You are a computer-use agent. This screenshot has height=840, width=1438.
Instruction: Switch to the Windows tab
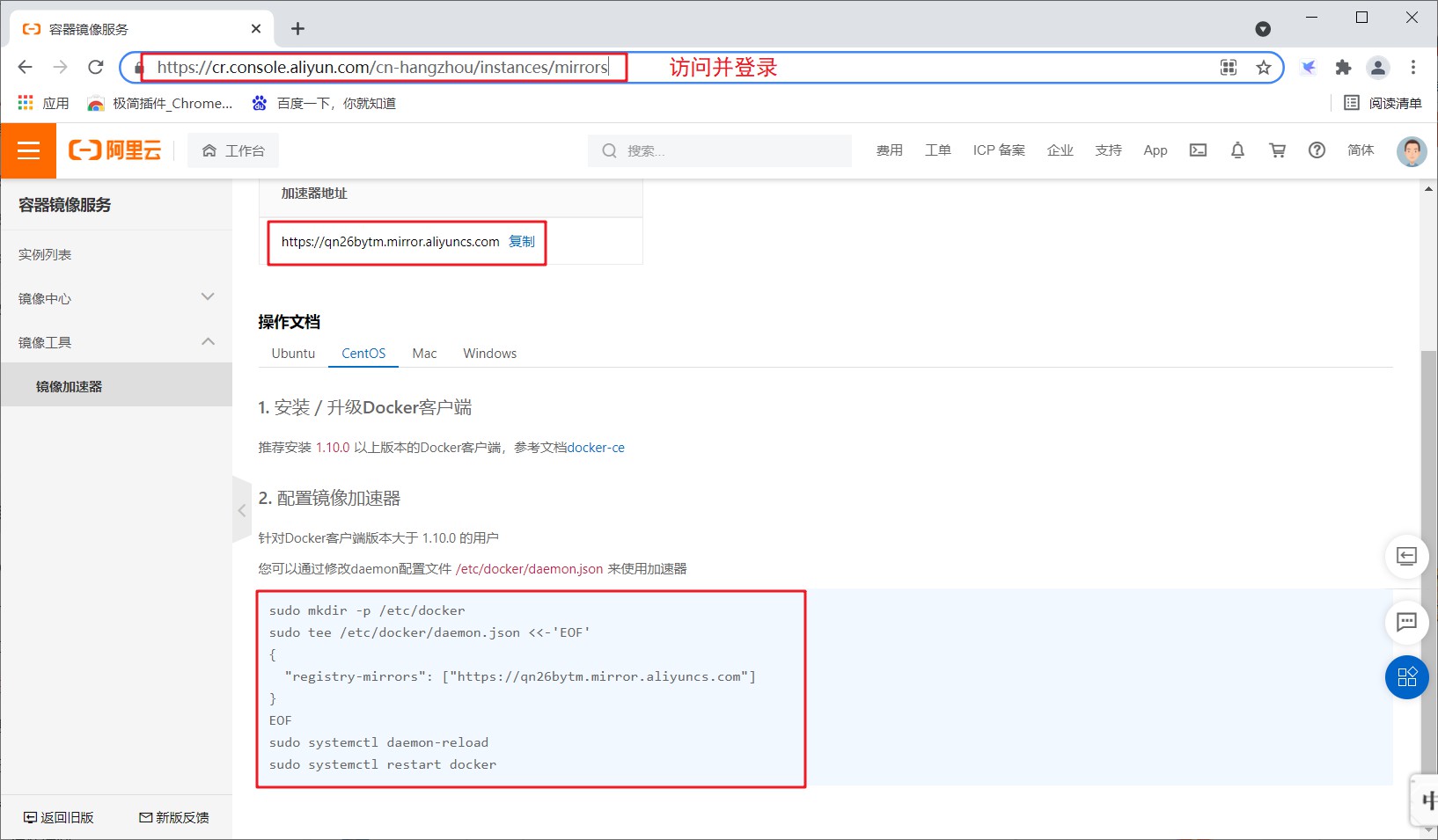pyautogui.click(x=490, y=354)
